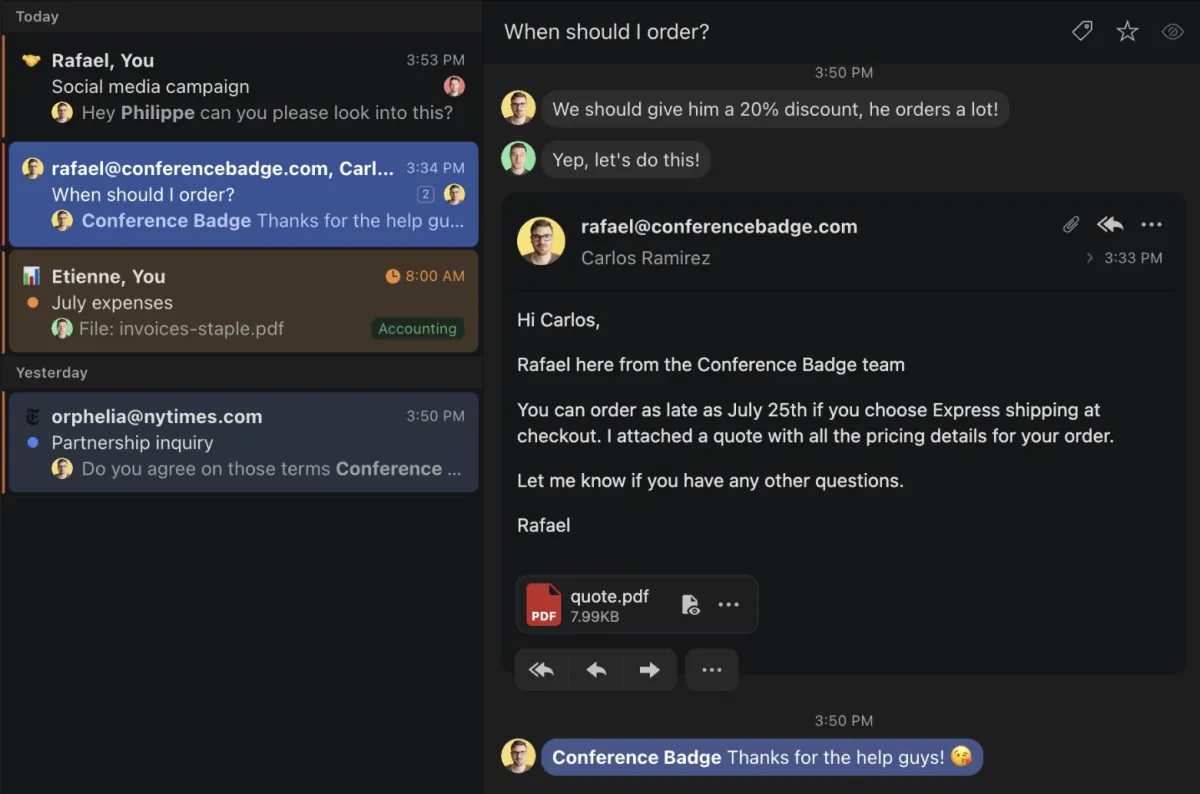Select the 'When should I order?' conversation
The height and width of the screenshot is (794, 1200).
coord(241,194)
